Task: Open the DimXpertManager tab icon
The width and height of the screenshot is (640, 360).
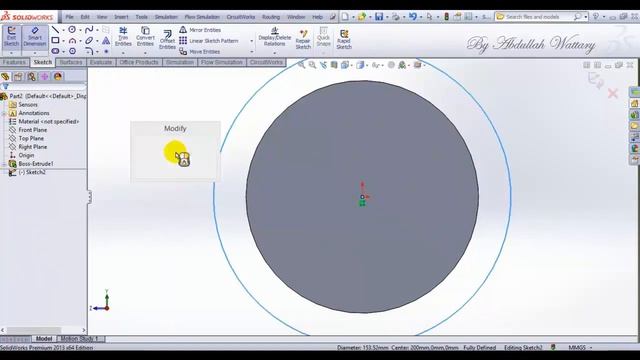Action: pyautogui.click(x=44, y=76)
